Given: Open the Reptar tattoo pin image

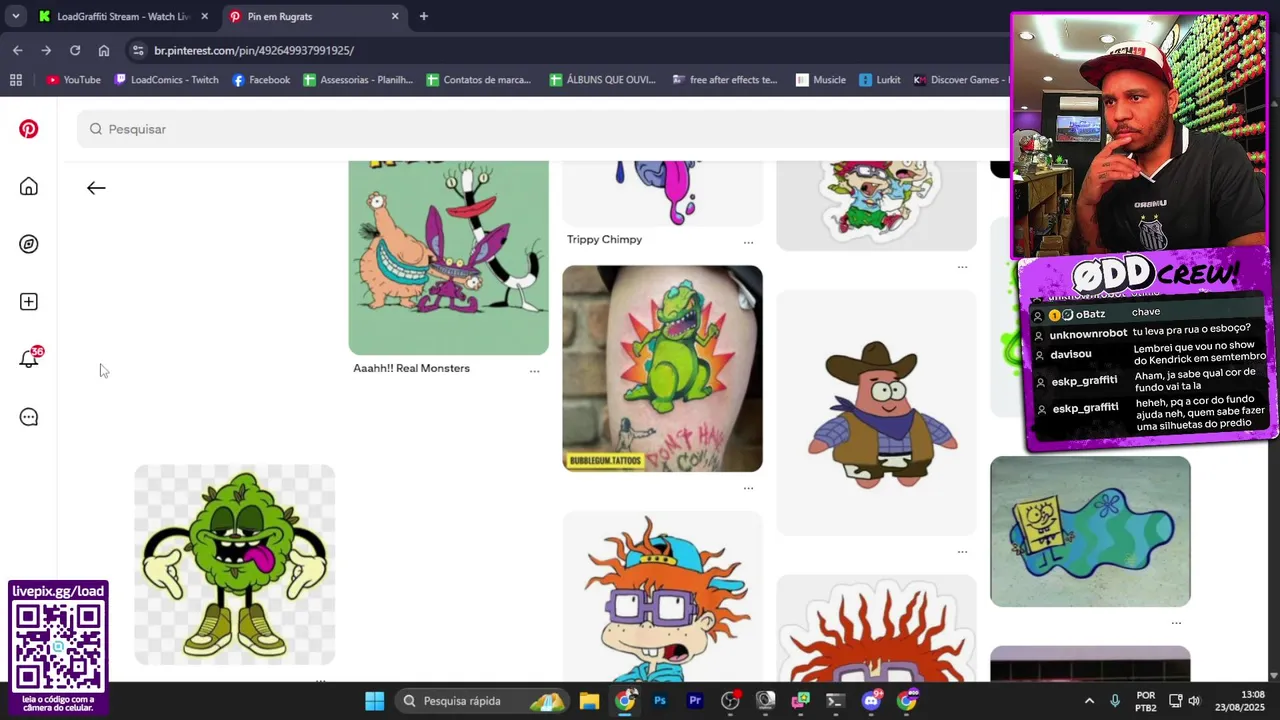Looking at the screenshot, I should (x=662, y=368).
